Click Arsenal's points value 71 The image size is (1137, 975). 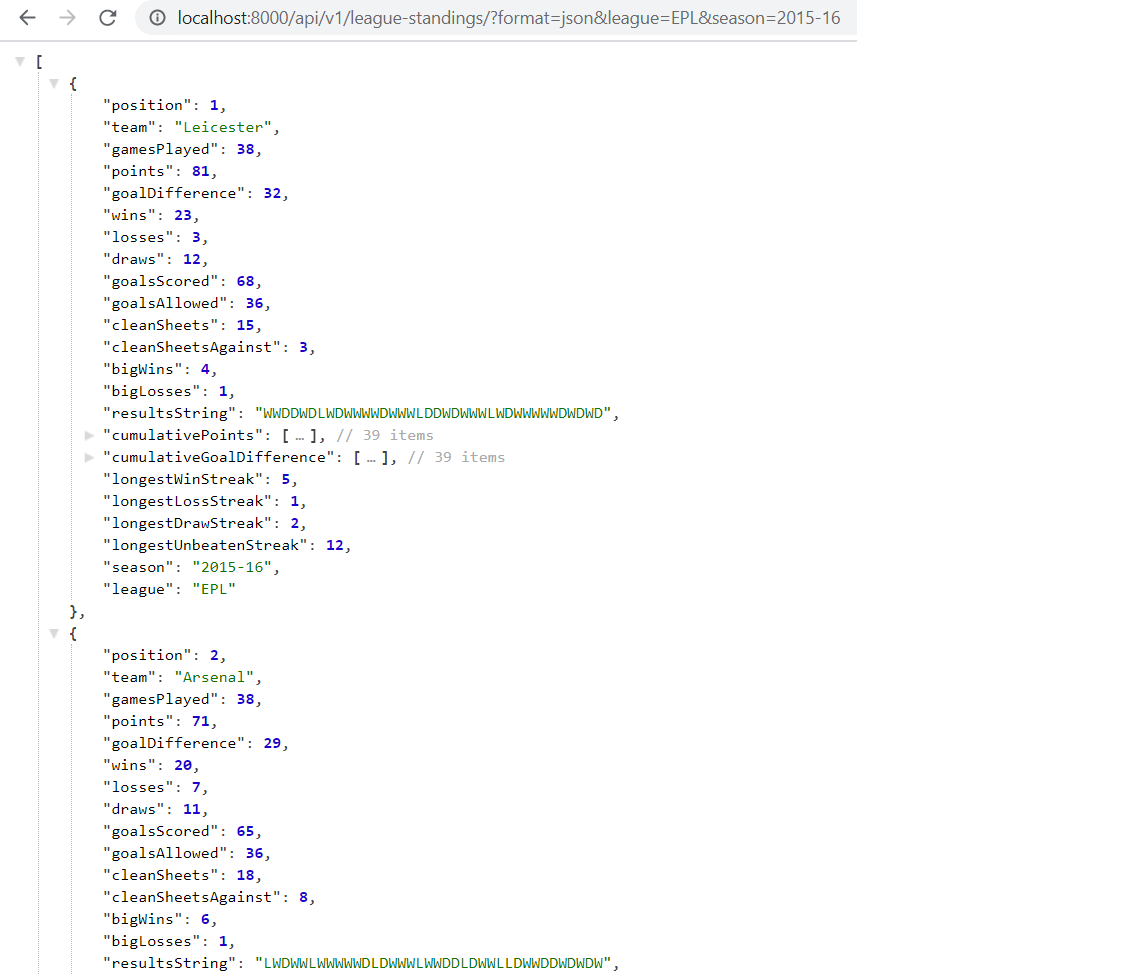click(x=200, y=722)
